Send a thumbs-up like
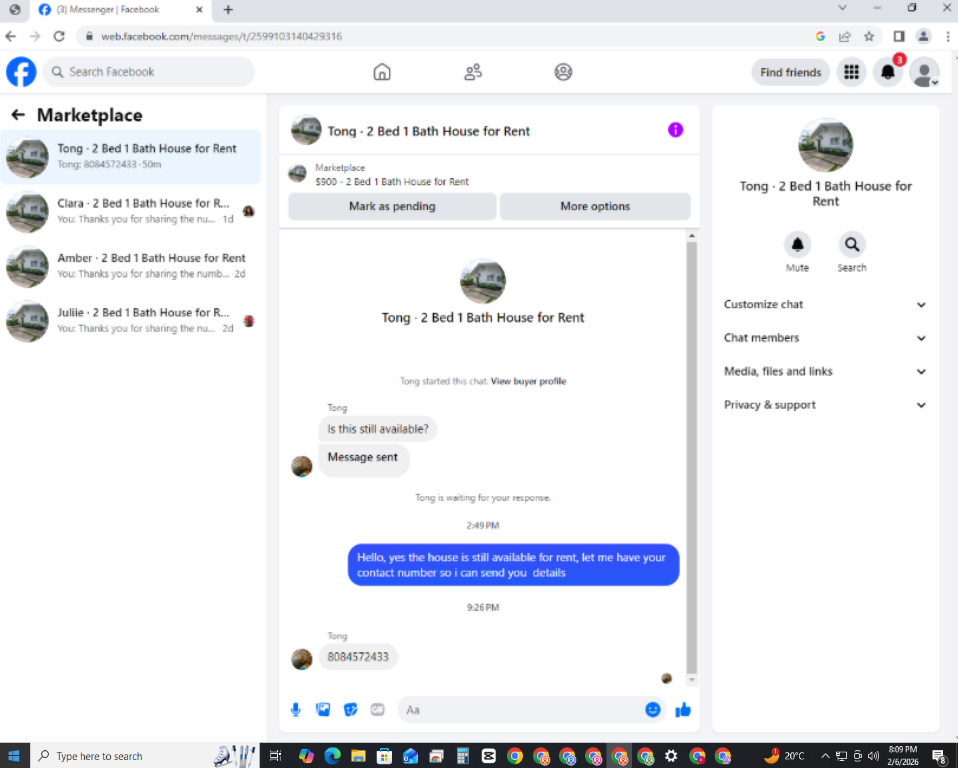Screen dimensions: 958x768 pos(682,709)
